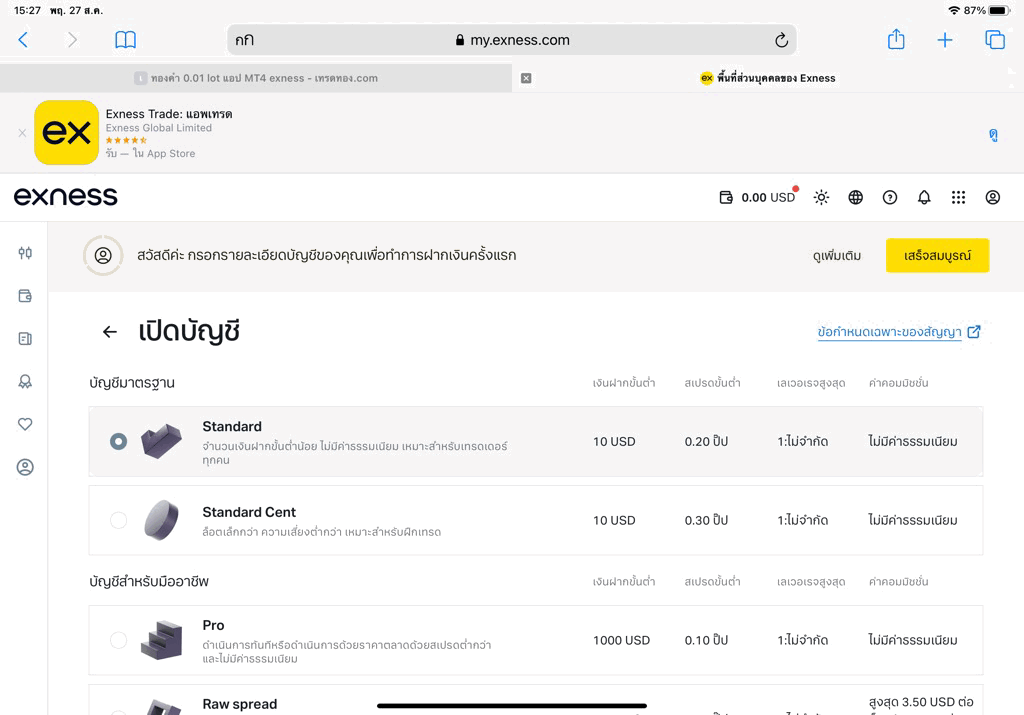Screen dimensions: 1024x715
Task: Click the '0.20 ปิป' spread value
Action: [x=706, y=441]
